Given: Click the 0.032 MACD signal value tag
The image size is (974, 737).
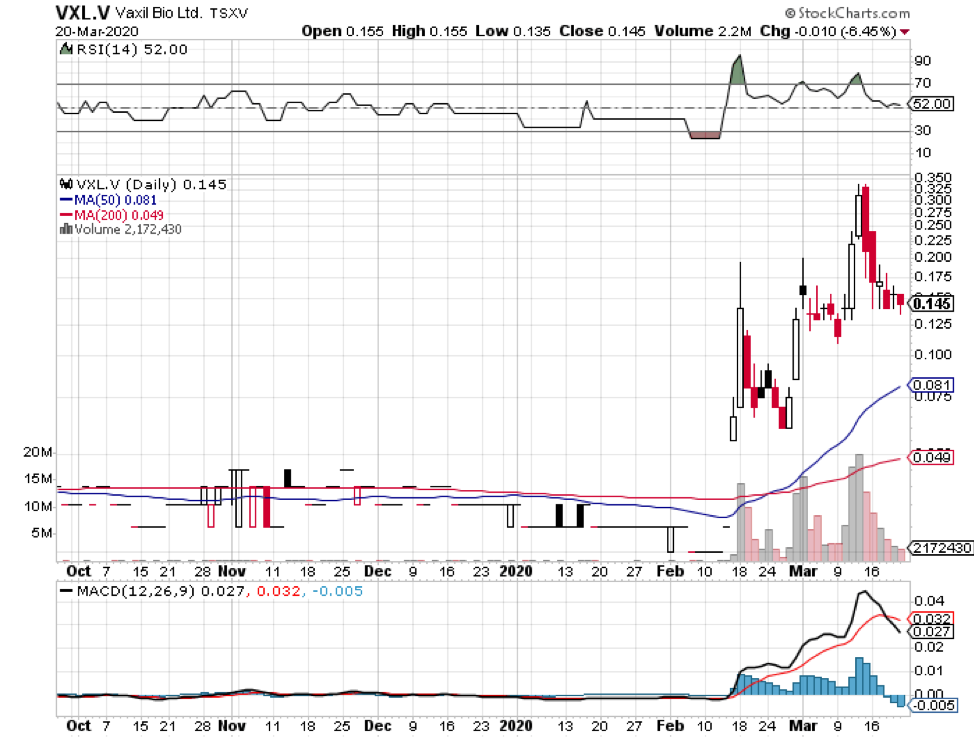Looking at the screenshot, I should click(x=930, y=618).
